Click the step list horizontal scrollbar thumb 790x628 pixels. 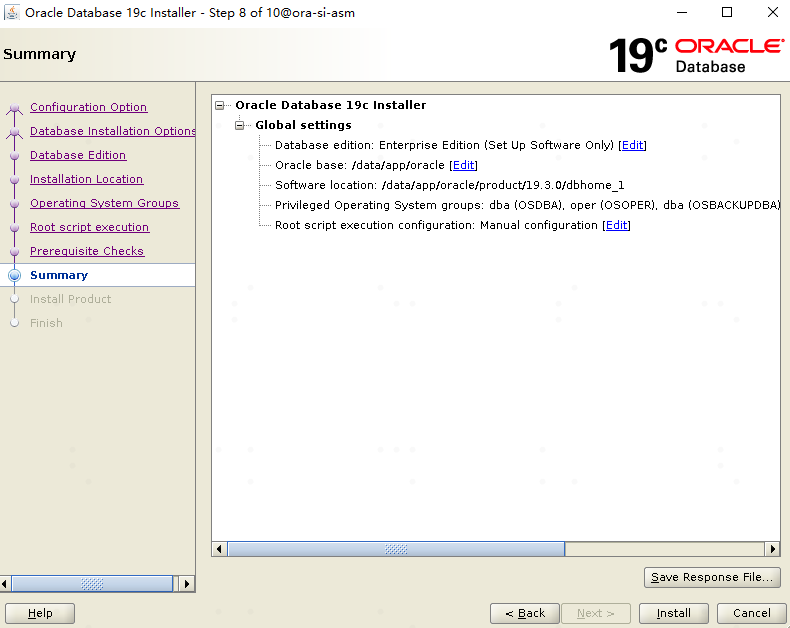92,584
